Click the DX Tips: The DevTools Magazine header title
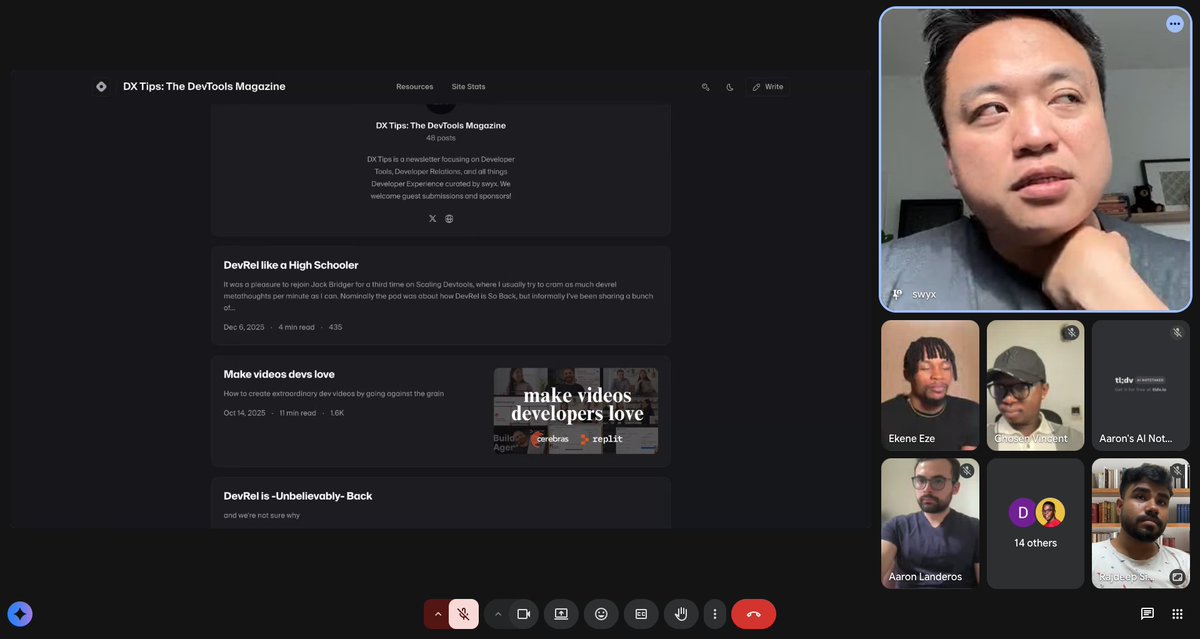Image resolution: width=1200 pixels, height=639 pixels. [204, 87]
